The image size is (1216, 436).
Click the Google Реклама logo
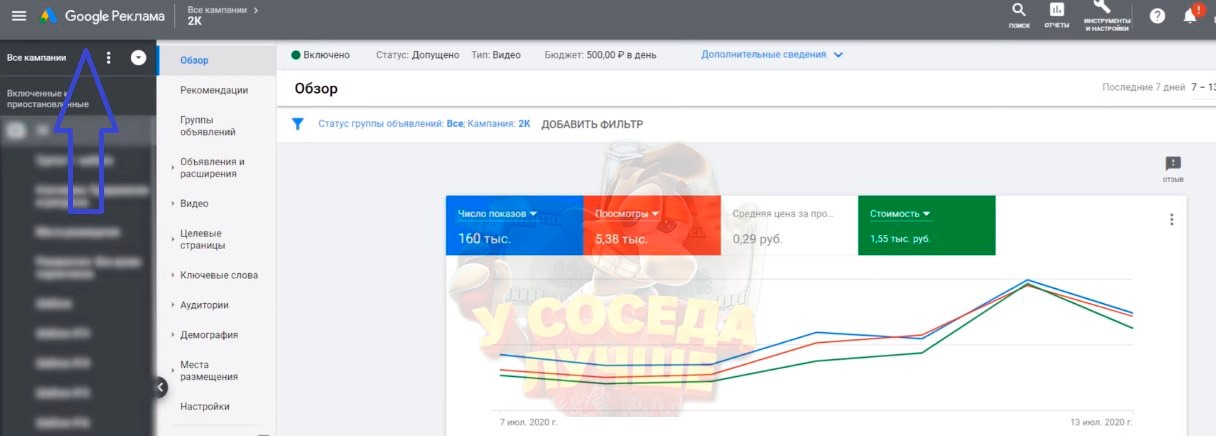point(102,16)
